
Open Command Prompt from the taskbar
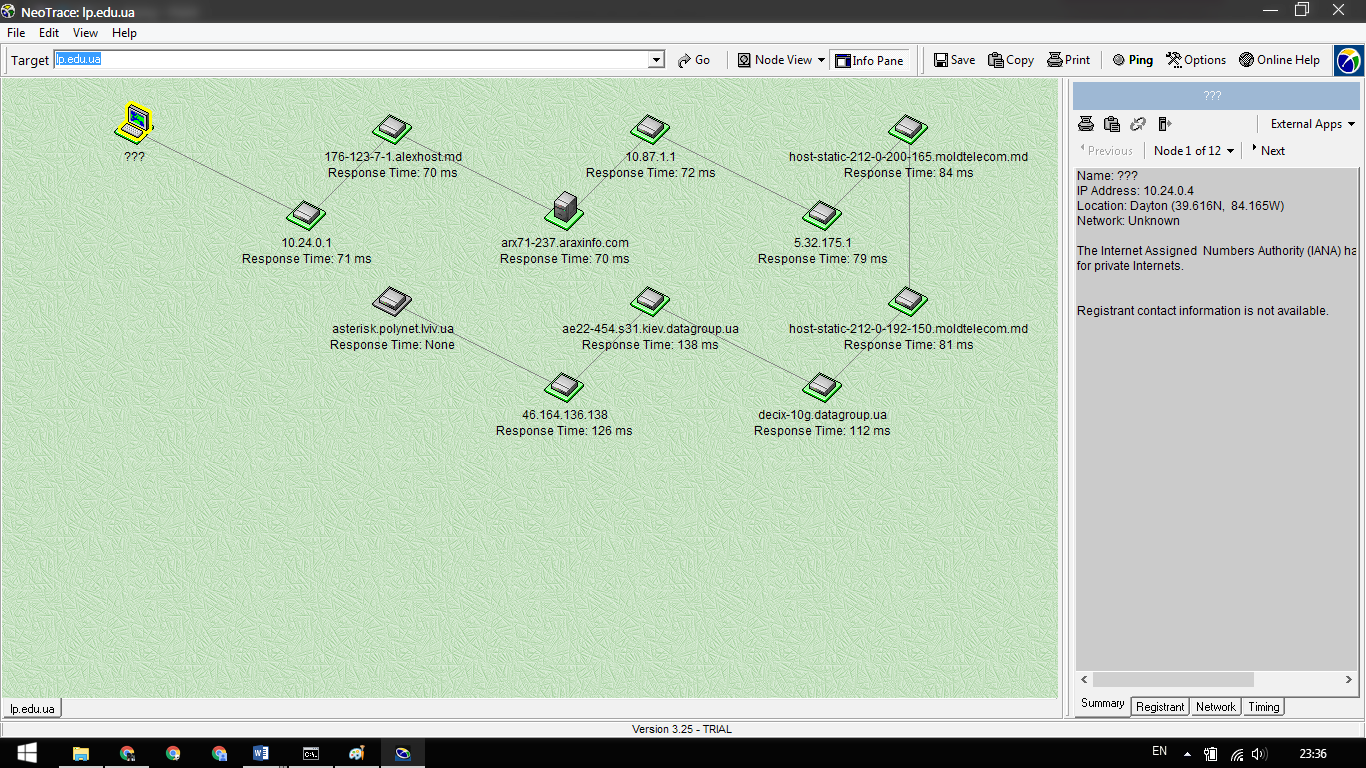(311, 753)
